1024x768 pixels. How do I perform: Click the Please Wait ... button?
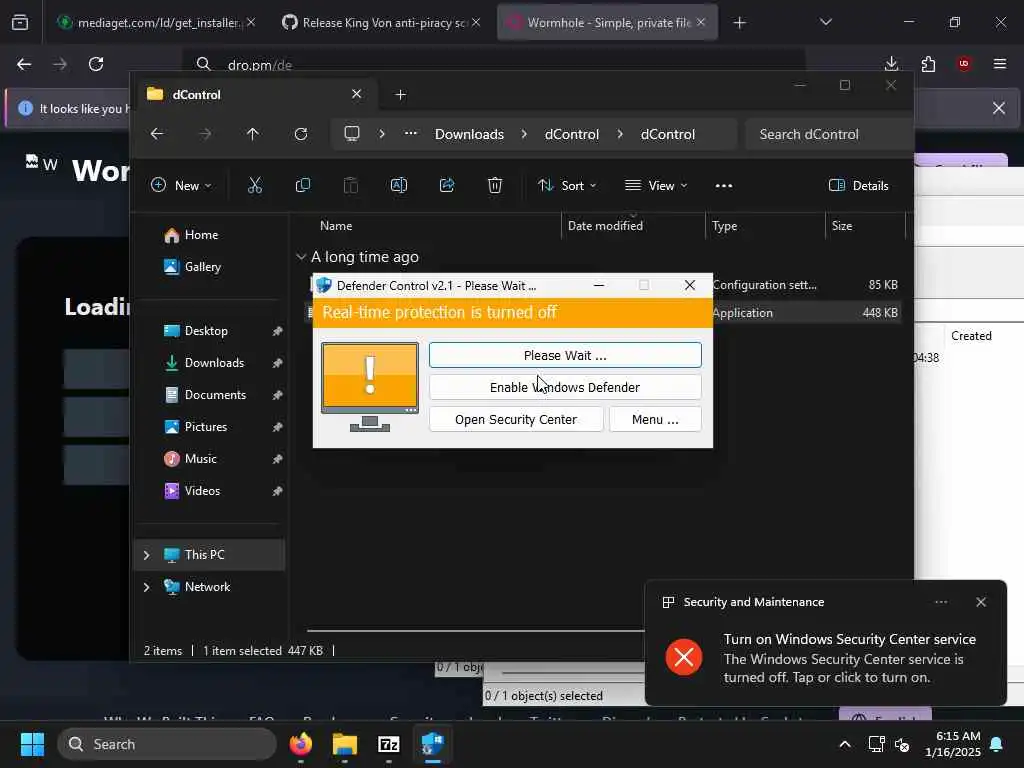pyautogui.click(x=565, y=355)
